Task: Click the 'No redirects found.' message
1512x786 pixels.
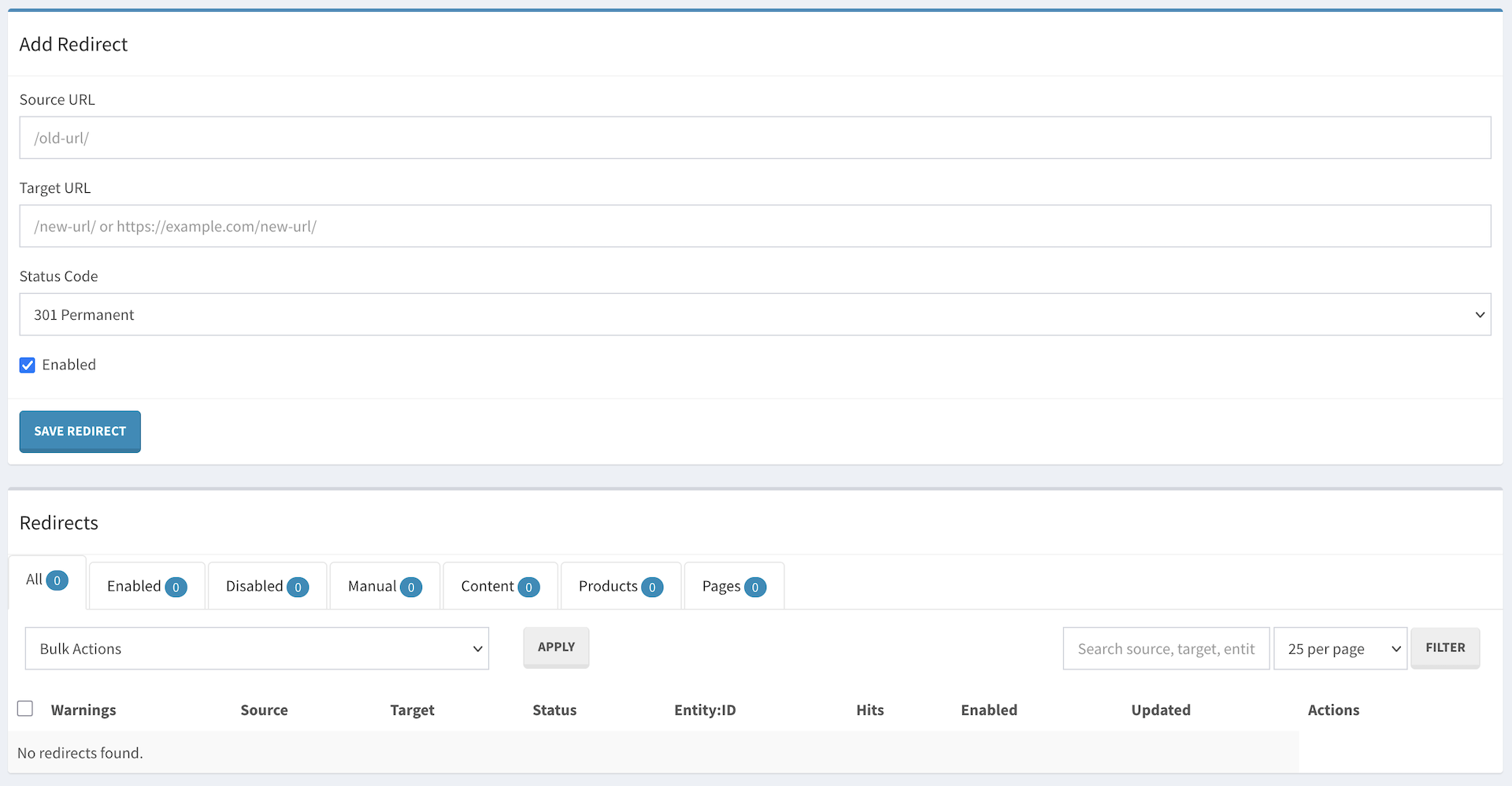Action: pyautogui.click(x=80, y=753)
